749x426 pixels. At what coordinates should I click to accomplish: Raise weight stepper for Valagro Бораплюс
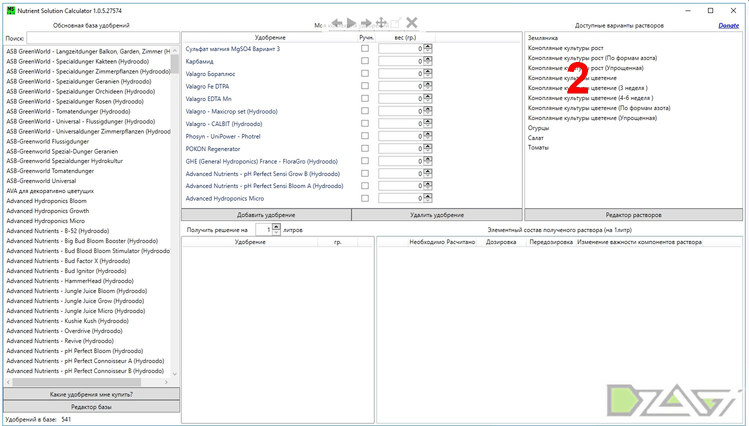point(428,71)
